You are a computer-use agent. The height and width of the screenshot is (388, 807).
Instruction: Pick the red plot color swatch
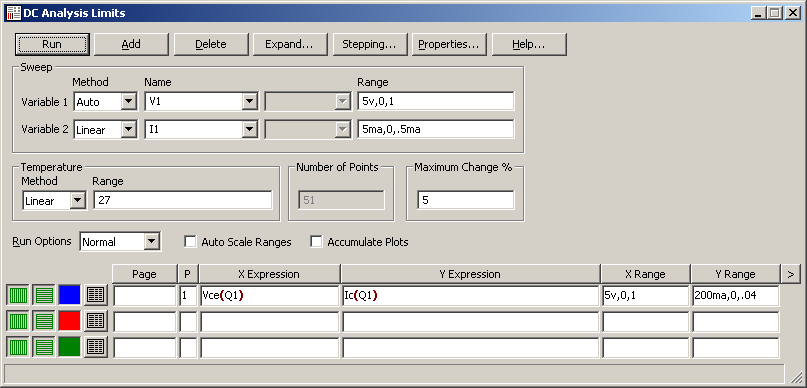pos(70,321)
